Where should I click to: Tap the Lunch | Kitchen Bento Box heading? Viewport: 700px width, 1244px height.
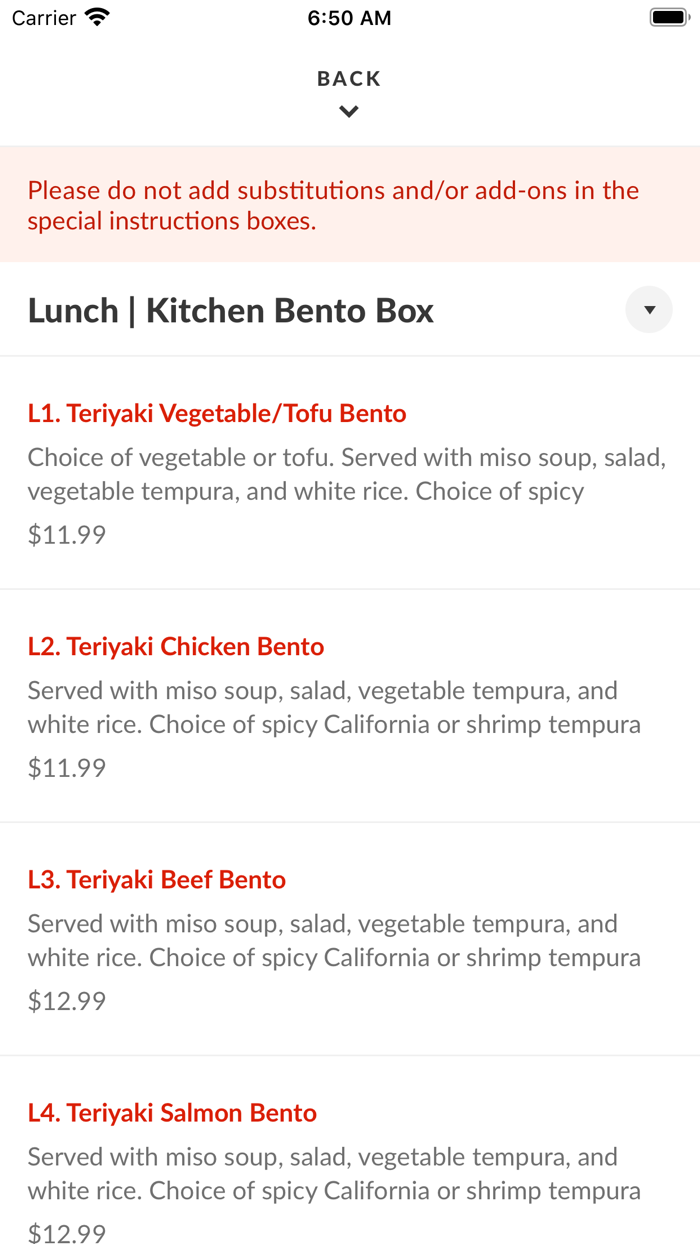[x=231, y=311]
